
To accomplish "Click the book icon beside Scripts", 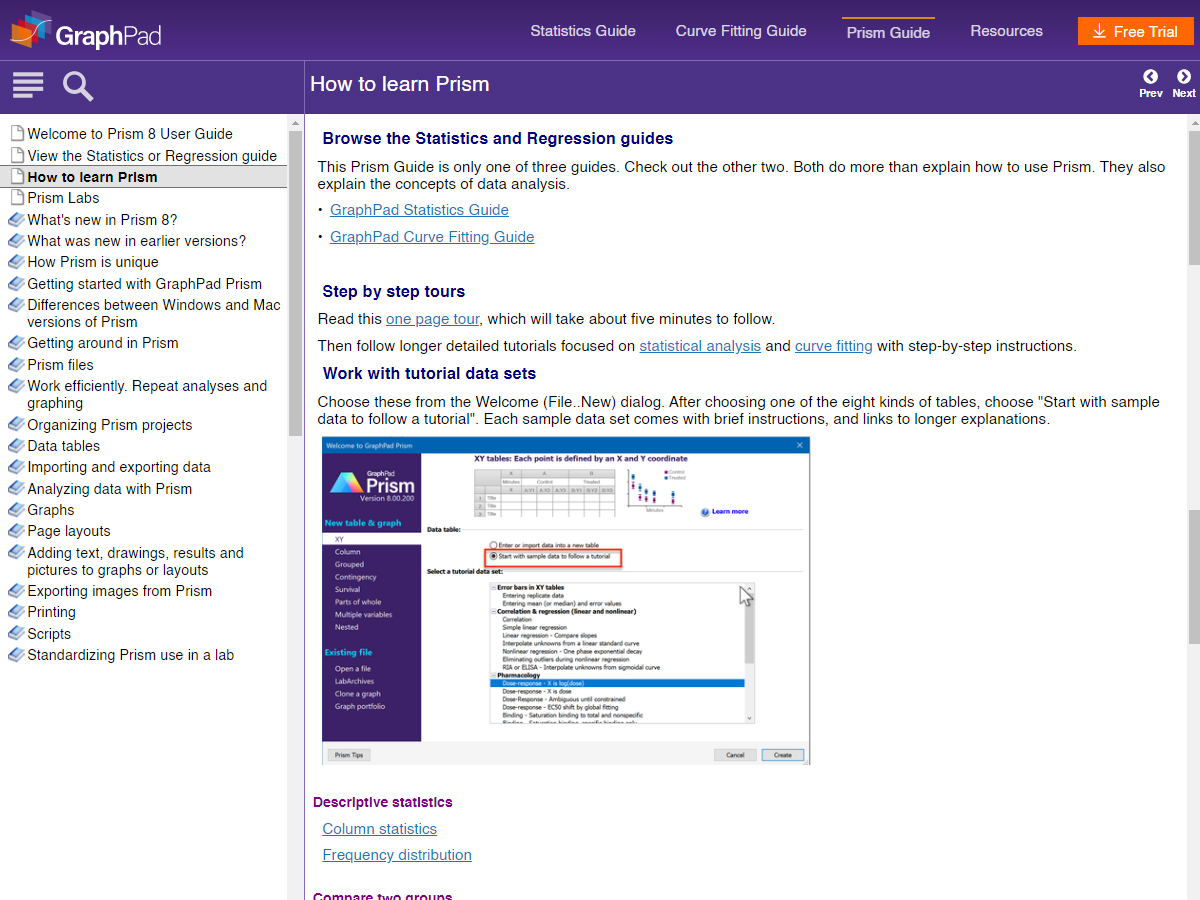I will pyautogui.click(x=16, y=634).
